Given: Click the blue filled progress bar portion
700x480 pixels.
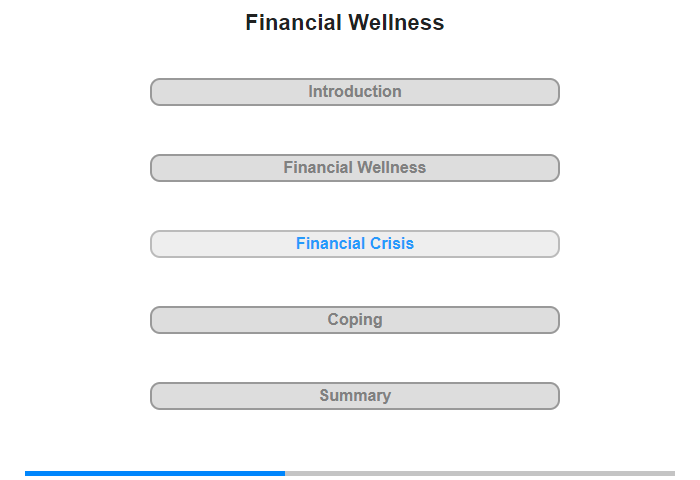Looking at the screenshot, I should click(155, 473).
